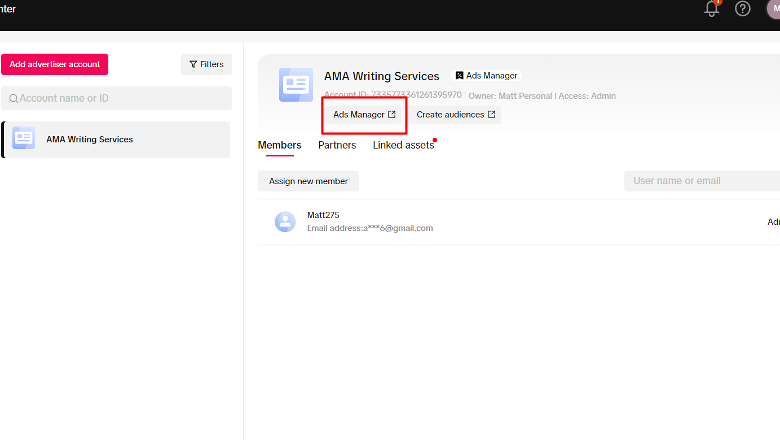Click Assign new member button

pos(308,181)
